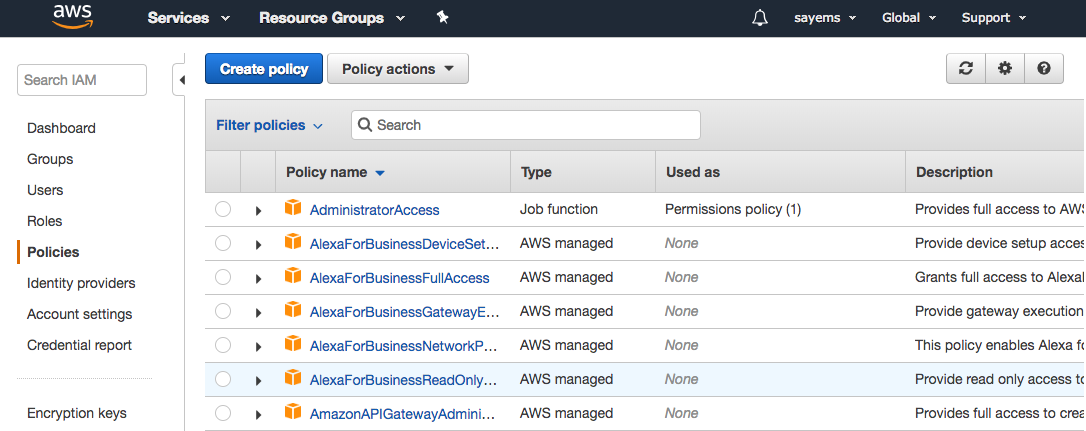
Task: Open the AlexaForBusinessDeviceSet policy link
Action: [x=404, y=244]
